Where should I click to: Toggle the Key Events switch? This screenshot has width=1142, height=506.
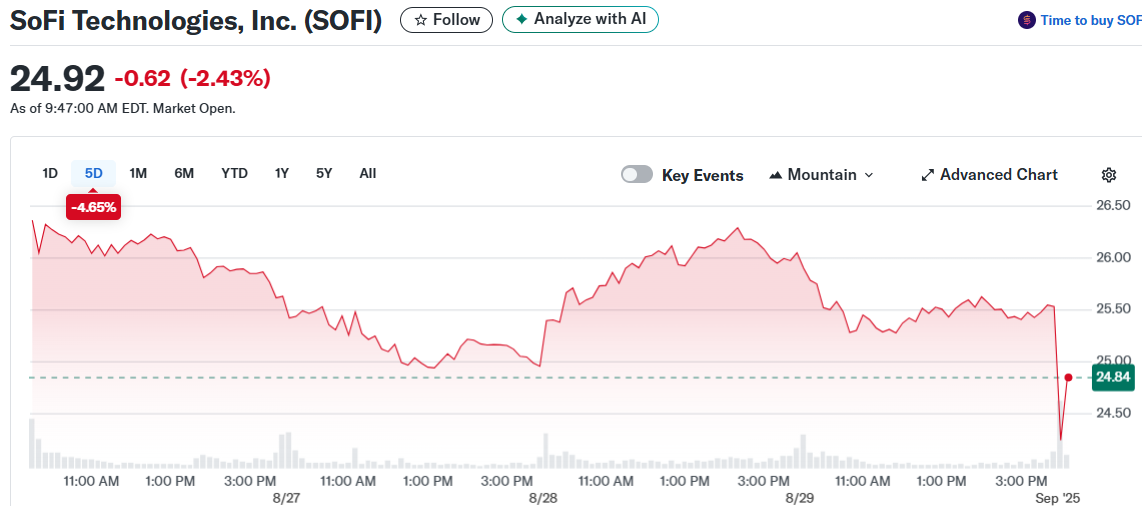(x=637, y=175)
